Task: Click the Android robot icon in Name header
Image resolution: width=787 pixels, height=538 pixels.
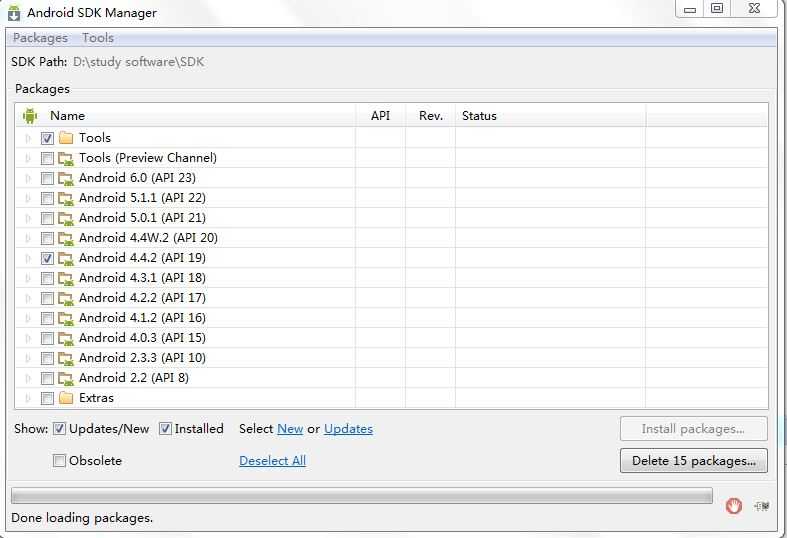Action: point(30,116)
